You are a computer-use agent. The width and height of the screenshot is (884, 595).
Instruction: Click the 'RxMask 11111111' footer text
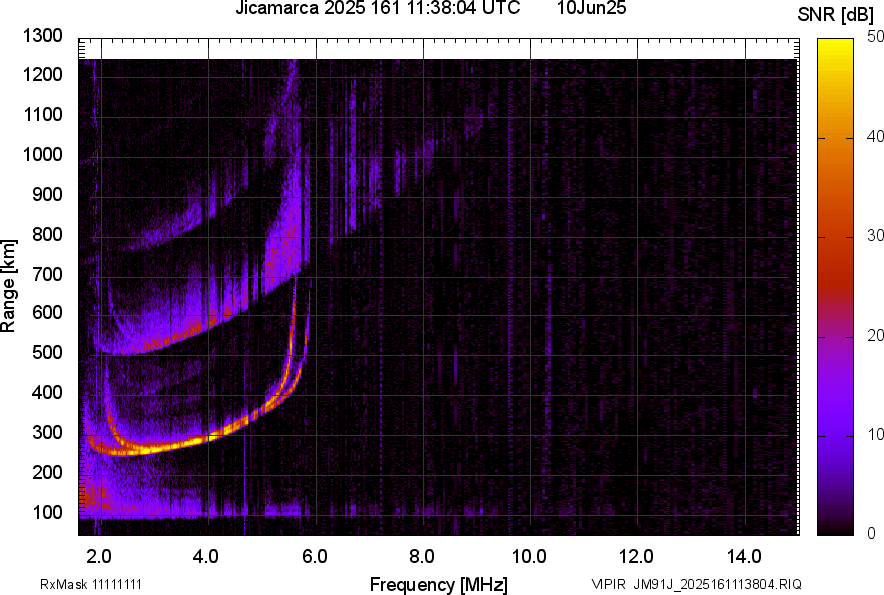91,584
